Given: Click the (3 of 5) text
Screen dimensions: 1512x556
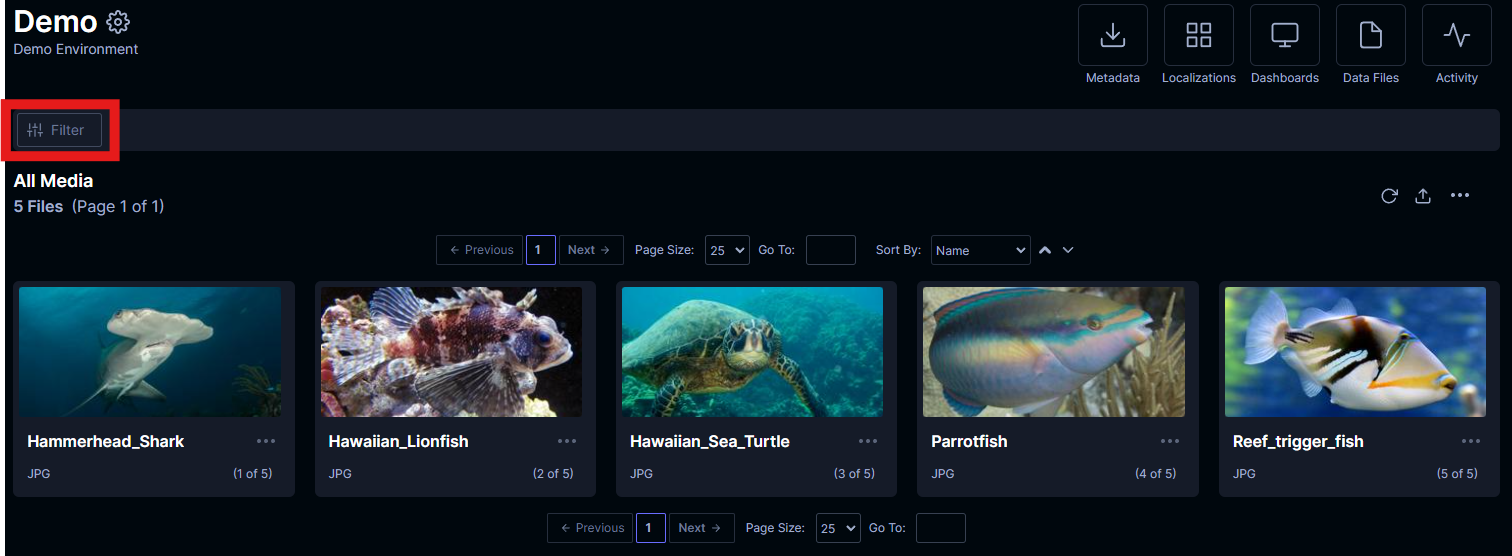Looking at the screenshot, I should (854, 474).
